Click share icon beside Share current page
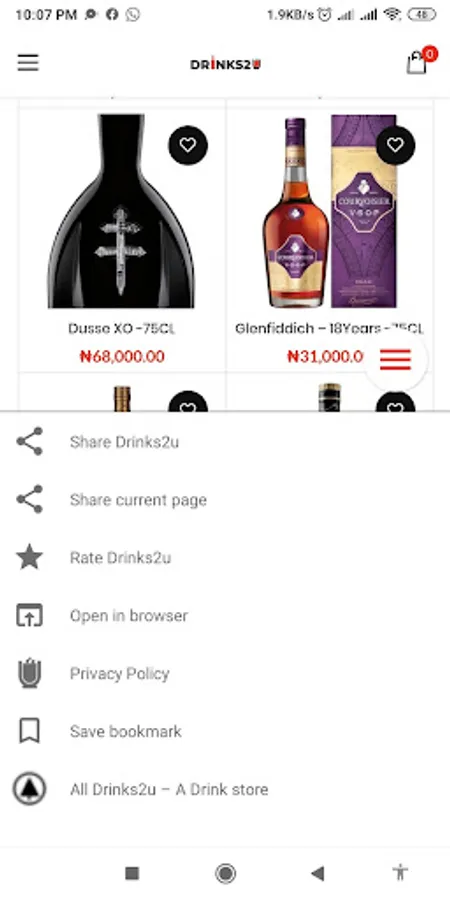 tap(29, 499)
